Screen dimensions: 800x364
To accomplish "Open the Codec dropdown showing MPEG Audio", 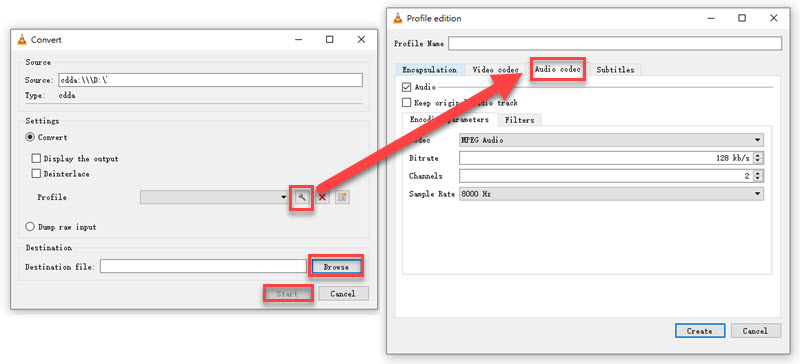I will (611, 140).
